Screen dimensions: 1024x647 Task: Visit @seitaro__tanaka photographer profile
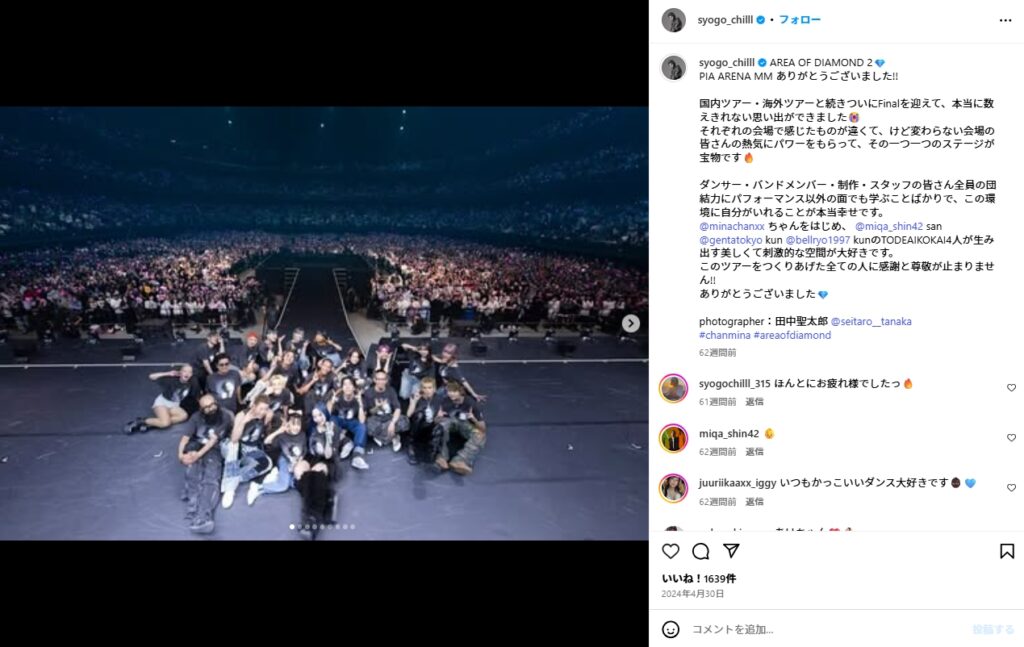[871, 321]
